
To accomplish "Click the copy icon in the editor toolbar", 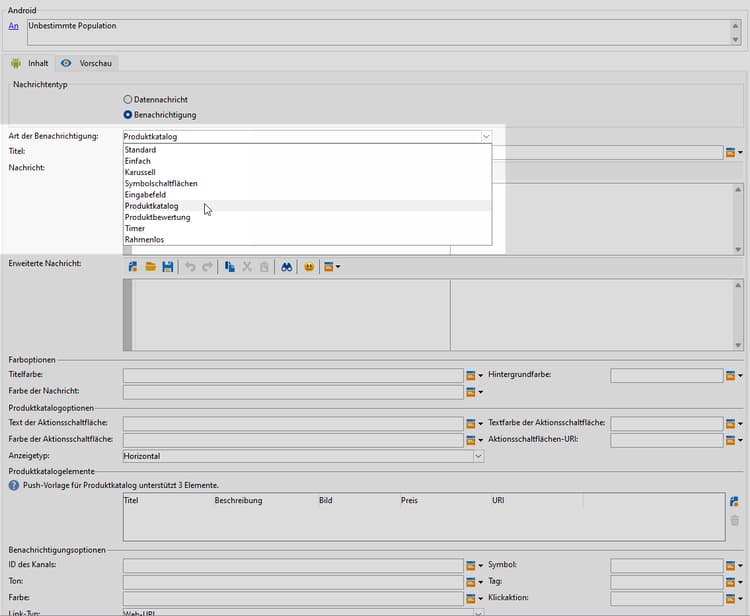I will (230, 267).
